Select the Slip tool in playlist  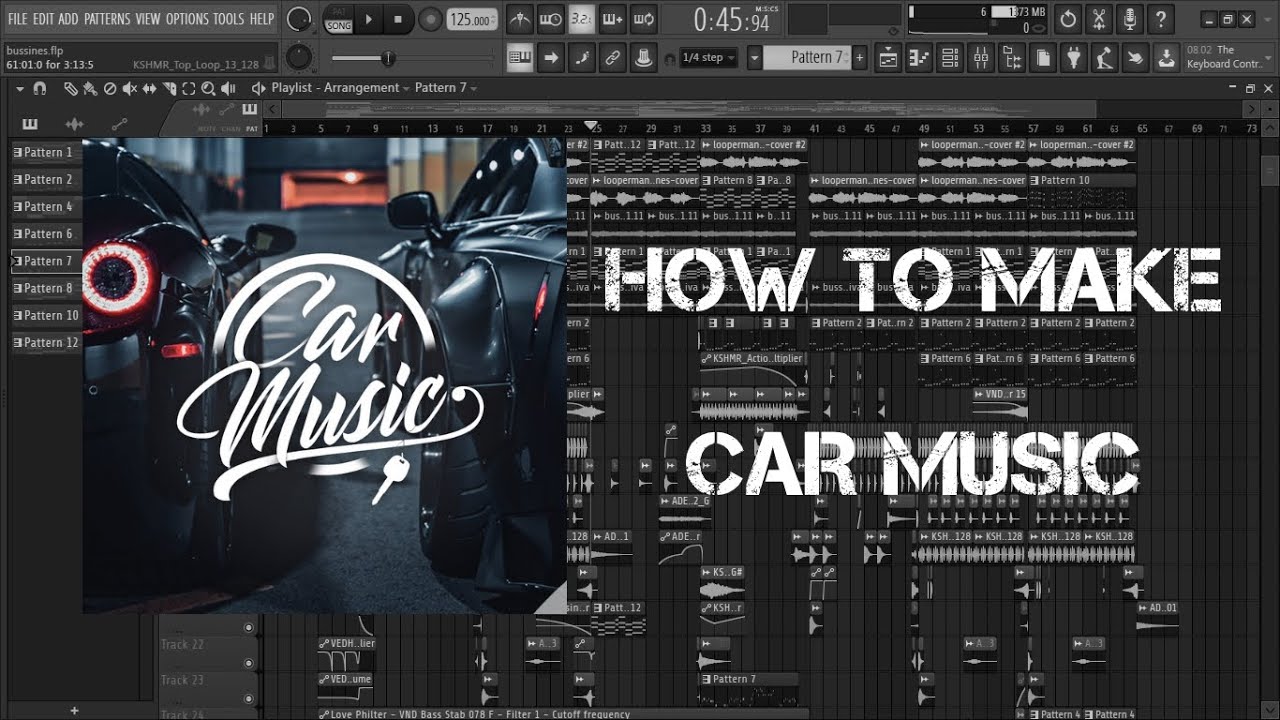click(x=148, y=88)
